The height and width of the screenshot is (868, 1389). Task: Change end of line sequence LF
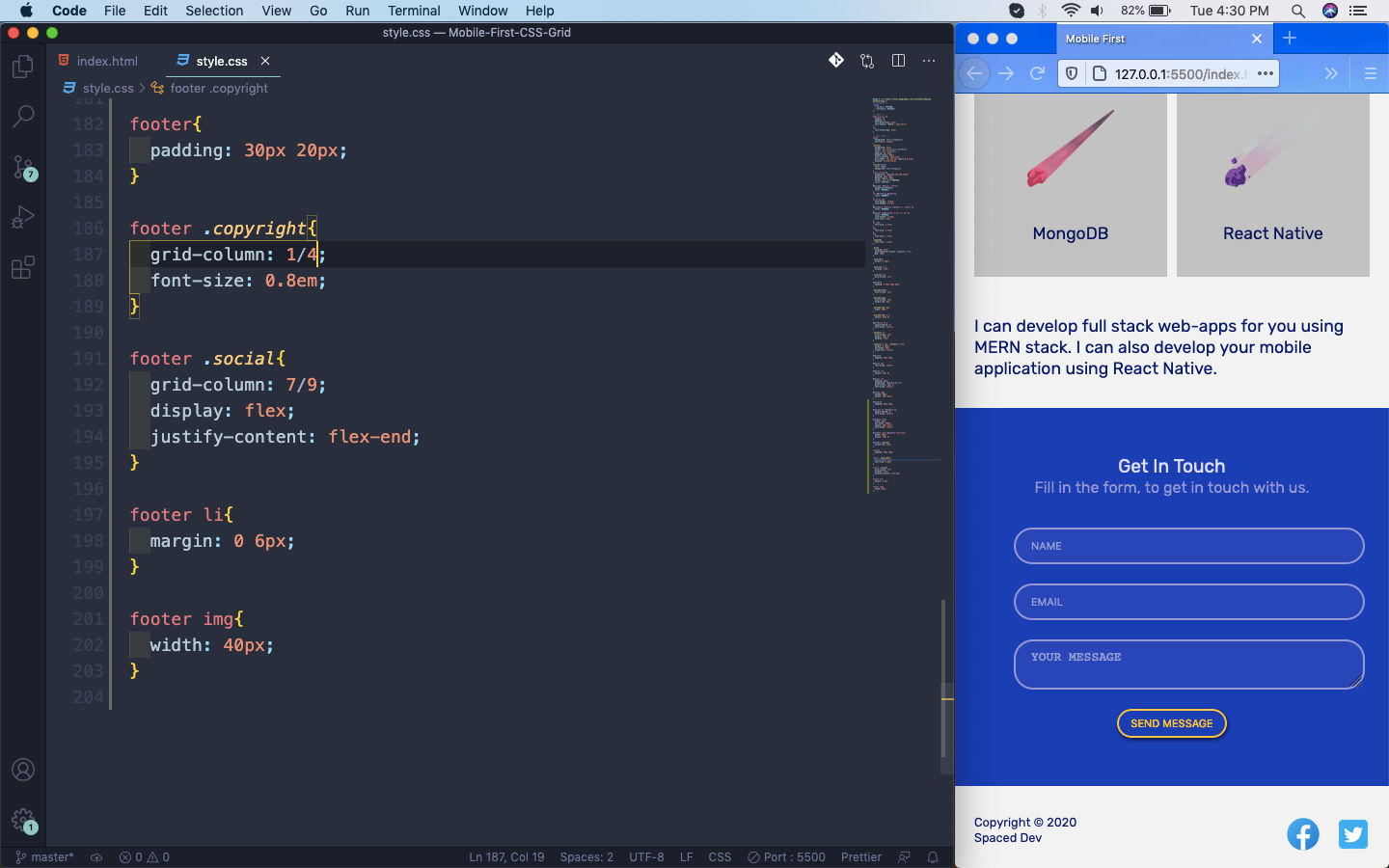click(x=686, y=856)
